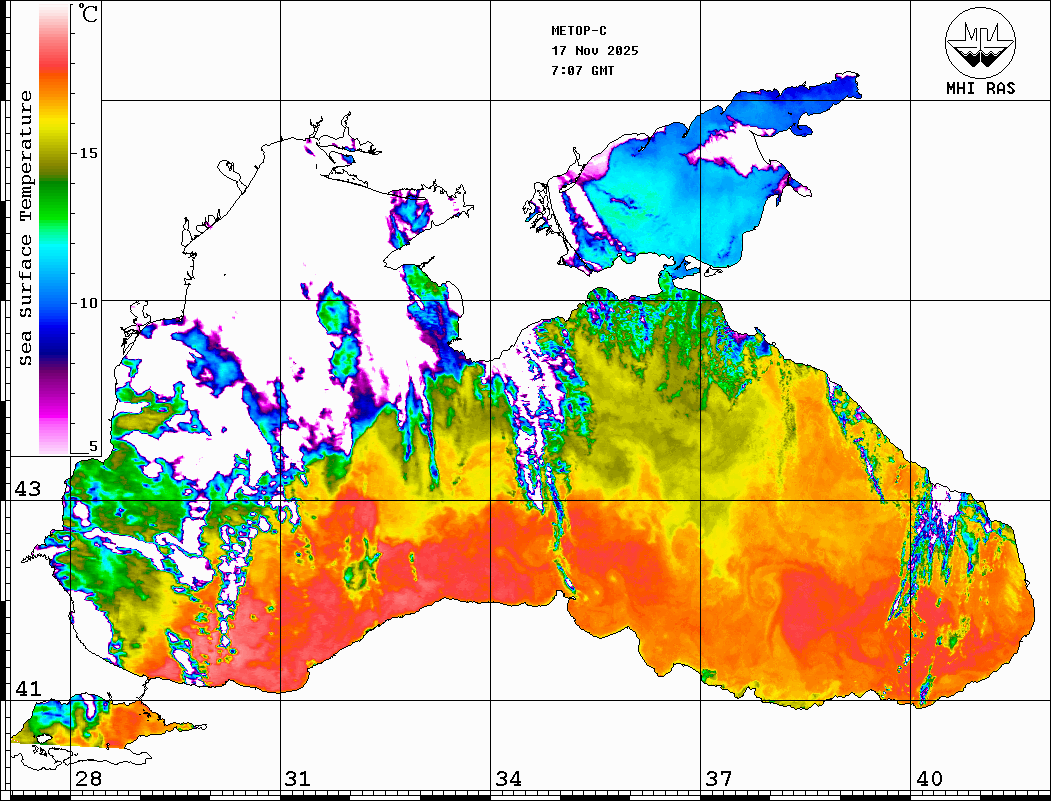Image resolution: width=1051 pixels, height=801 pixels.
Task: Select the METOP-C satellite name
Action: point(578,31)
